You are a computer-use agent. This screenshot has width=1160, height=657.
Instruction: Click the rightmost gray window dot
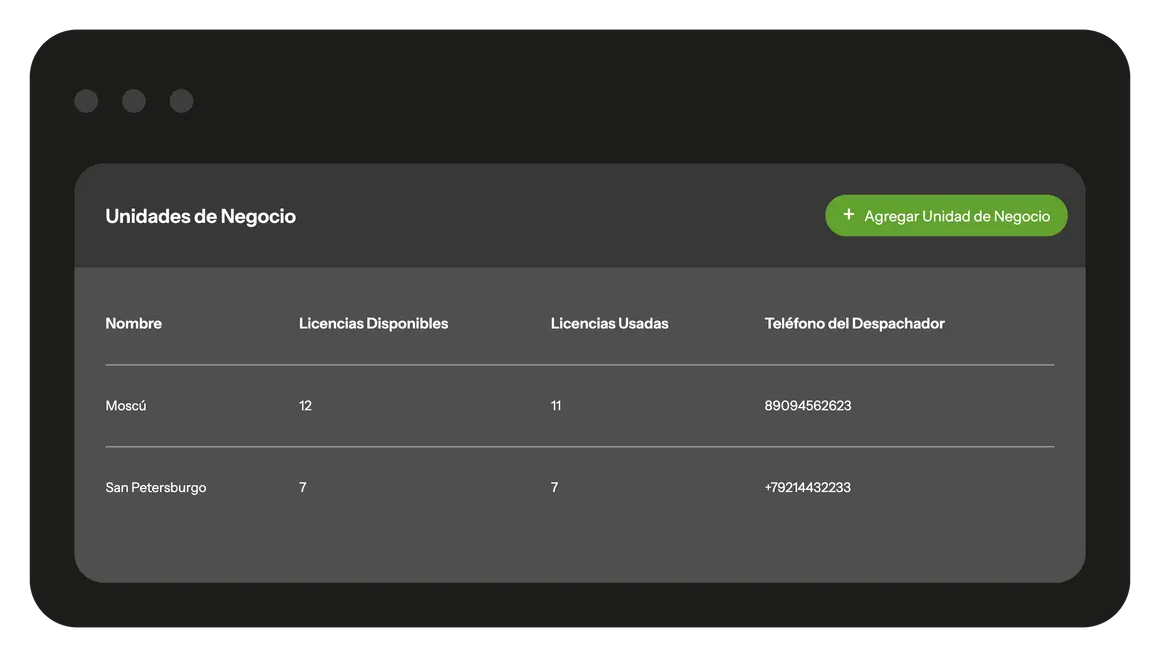click(x=181, y=101)
